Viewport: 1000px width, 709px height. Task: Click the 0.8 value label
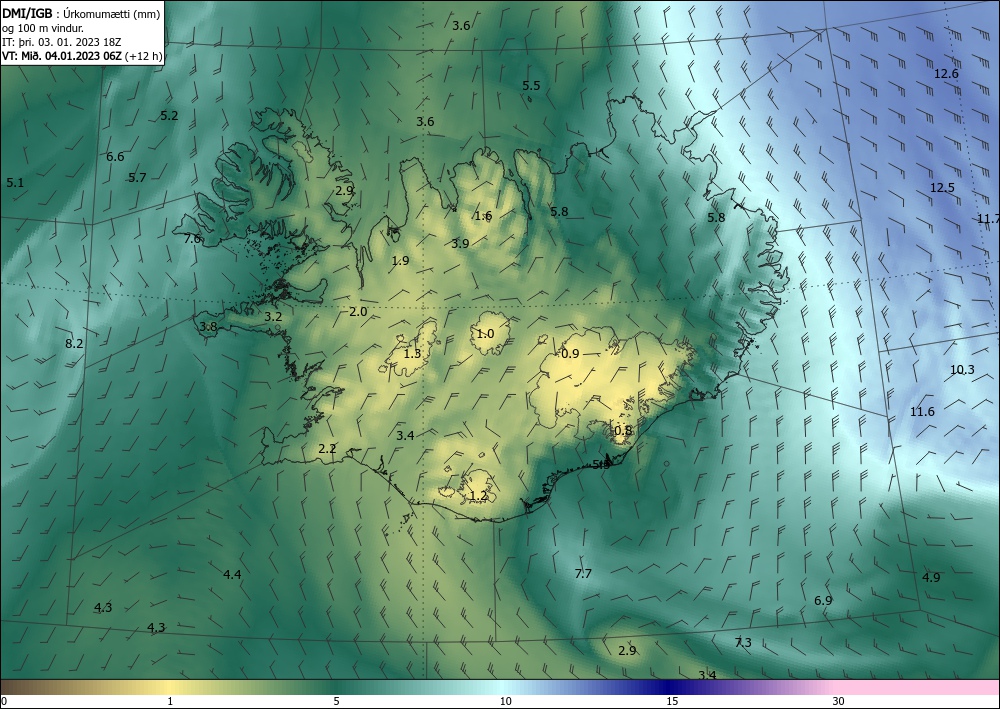tap(623, 430)
